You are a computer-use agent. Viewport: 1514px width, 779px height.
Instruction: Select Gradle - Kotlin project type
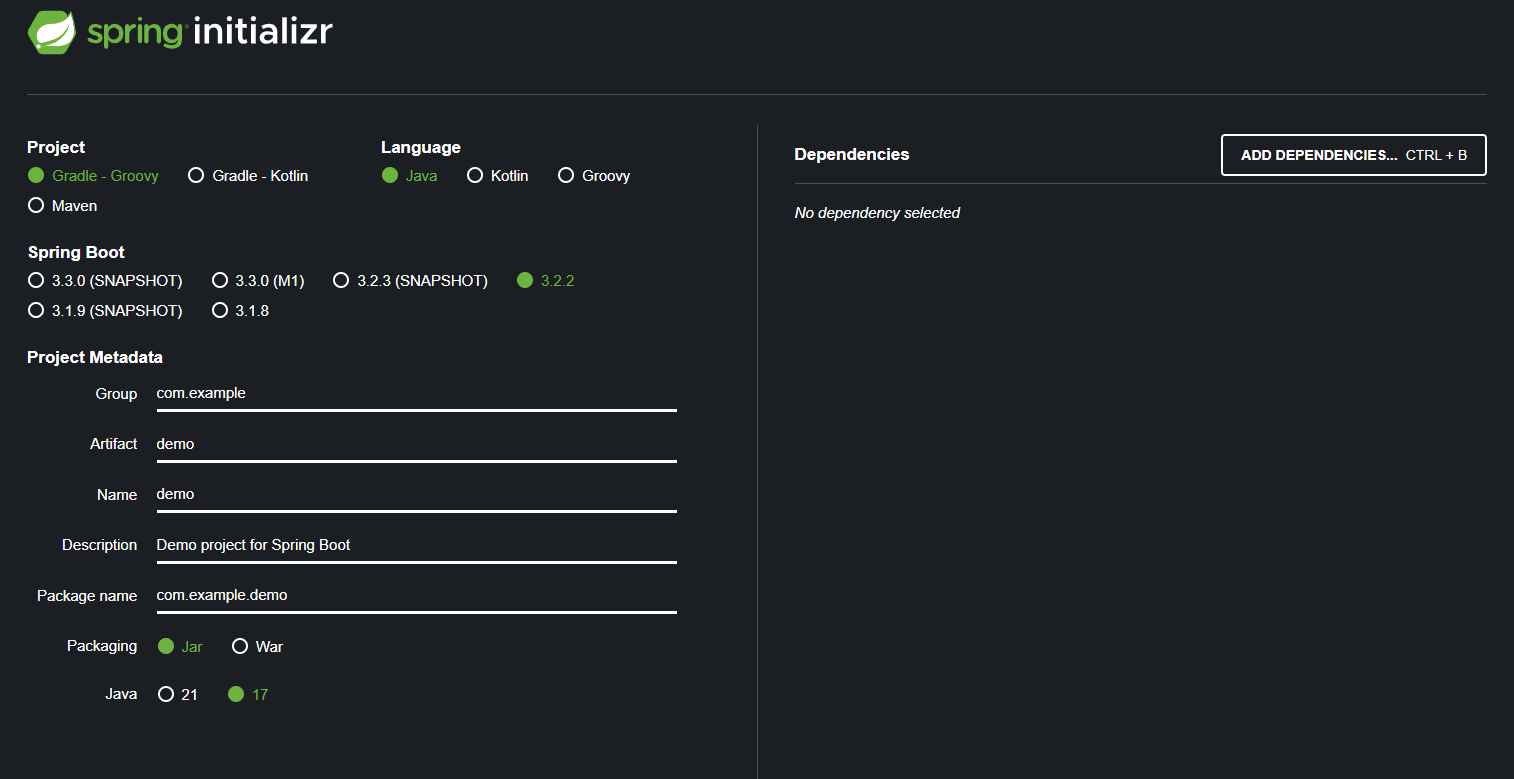point(248,176)
